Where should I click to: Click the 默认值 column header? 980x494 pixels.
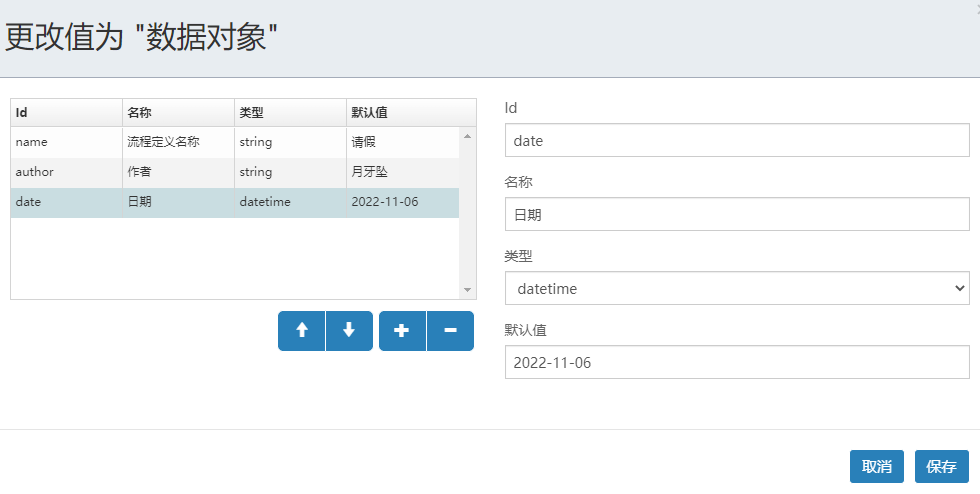(x=411, y=113)
